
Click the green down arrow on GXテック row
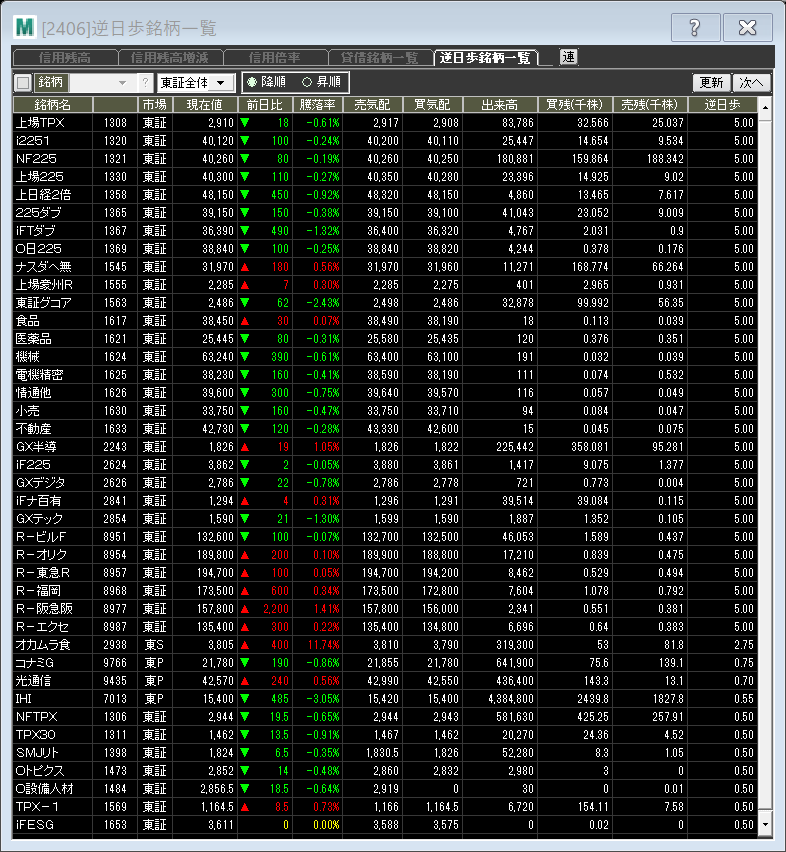(x=245, y=518)
